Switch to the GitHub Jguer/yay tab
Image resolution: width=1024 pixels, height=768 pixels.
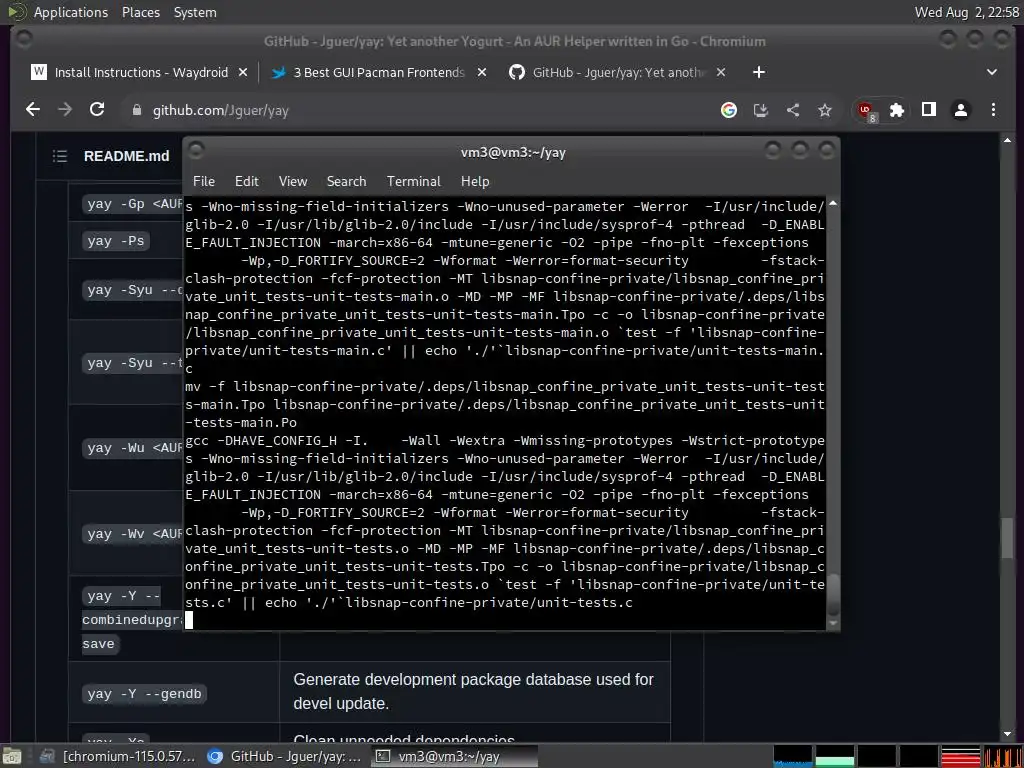(x=618, y=72)
